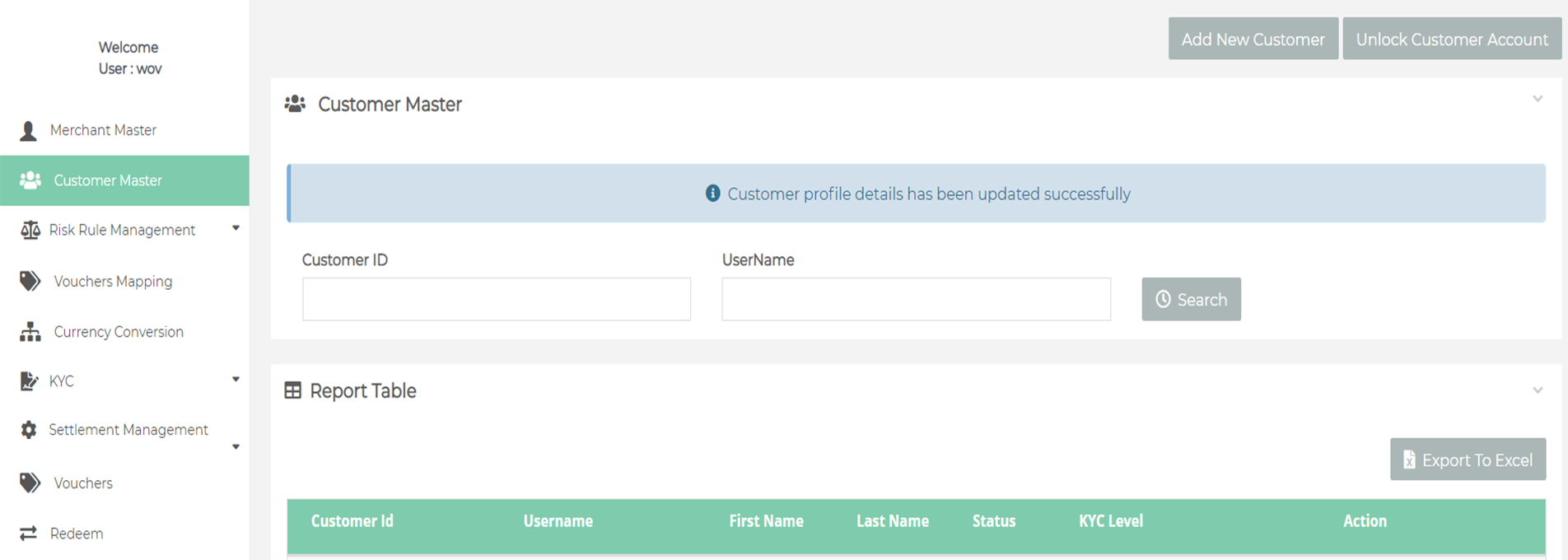Expand the Settlement Management submenu arrow
1568x560 pixels.
tap(236, 447)
